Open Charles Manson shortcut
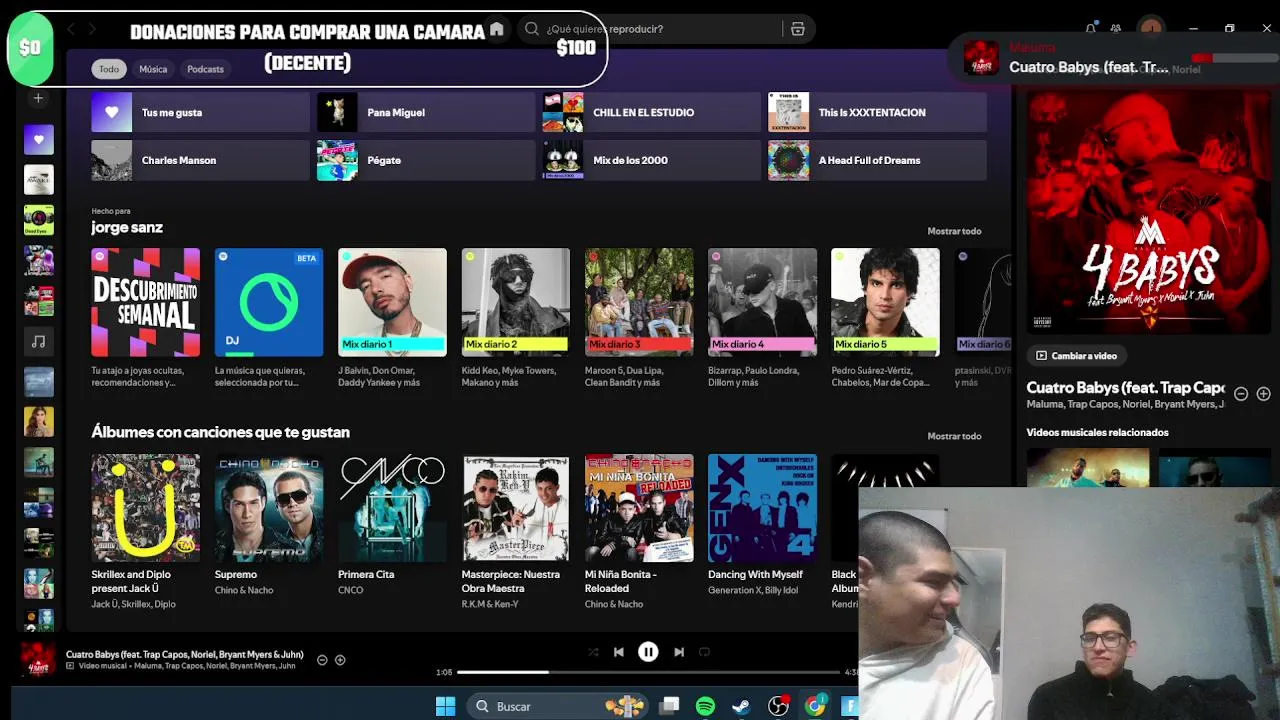 click(200, 160)
